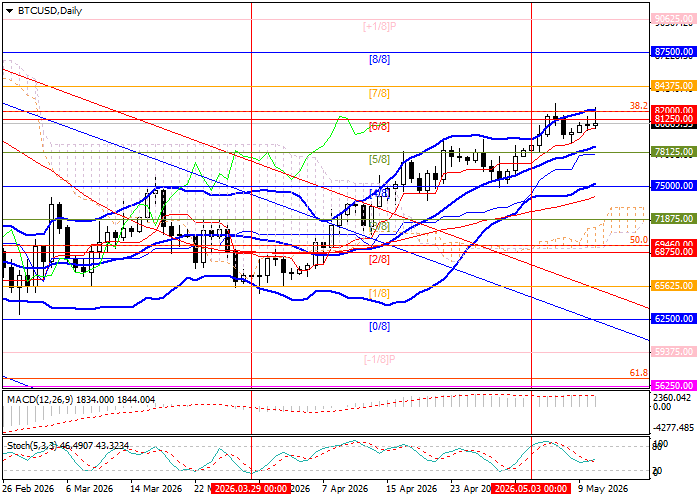Click the [0/8] Murrey level label

[379, 326]
